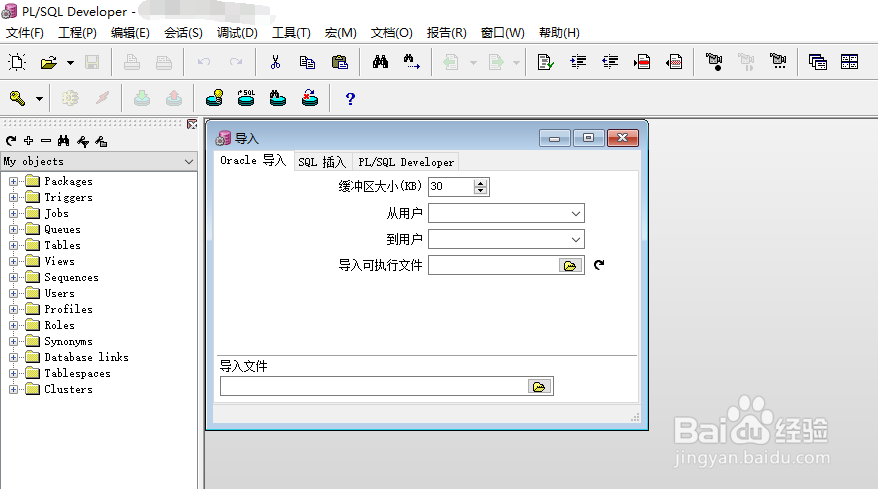Screen dimensions: 878x489
Task: Select the Synonyms tree item
Action: click(68, 342)
